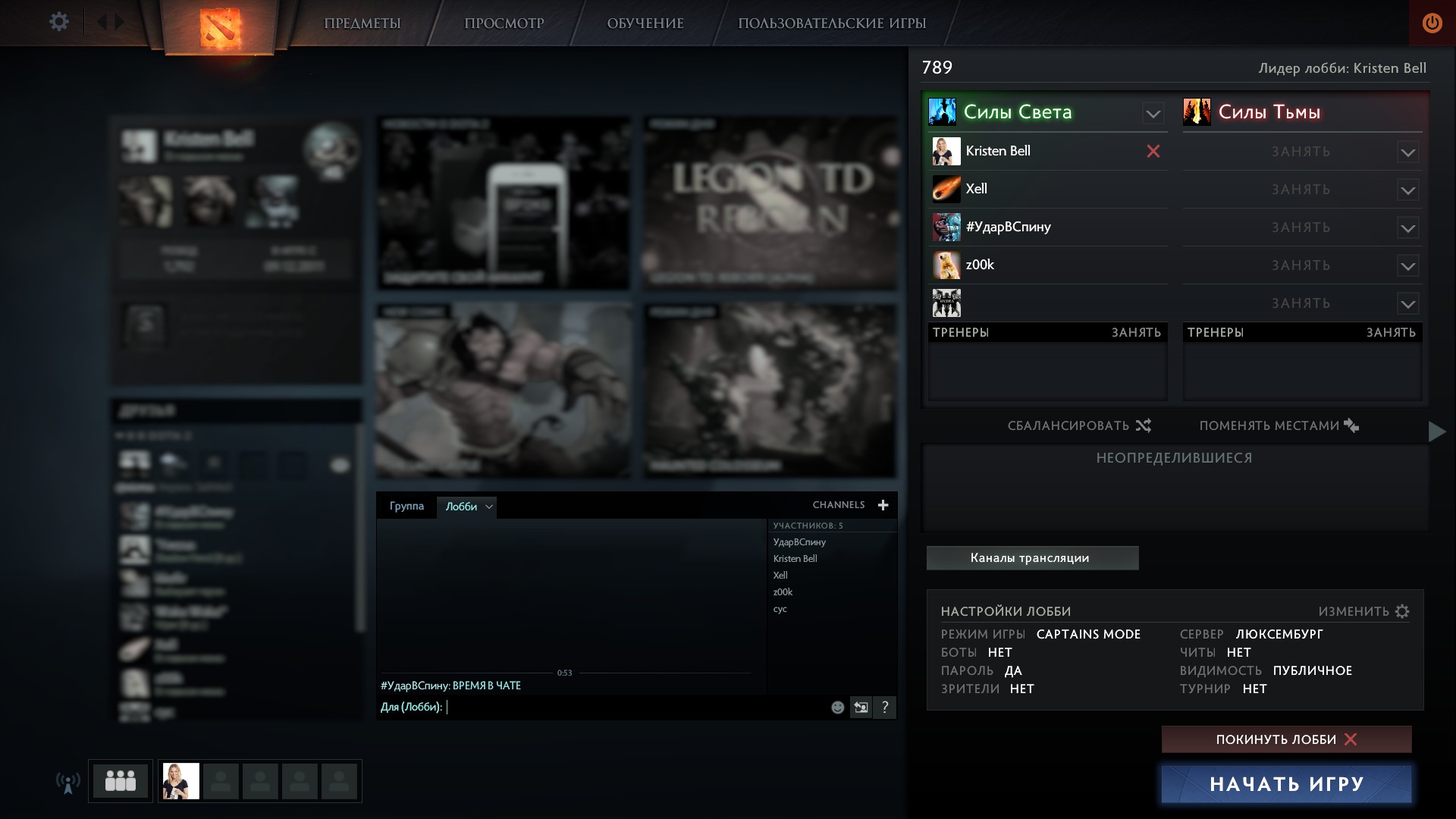Expand the Силы Света team dropdown
1456x819 pixels.
click(1153, 114)
